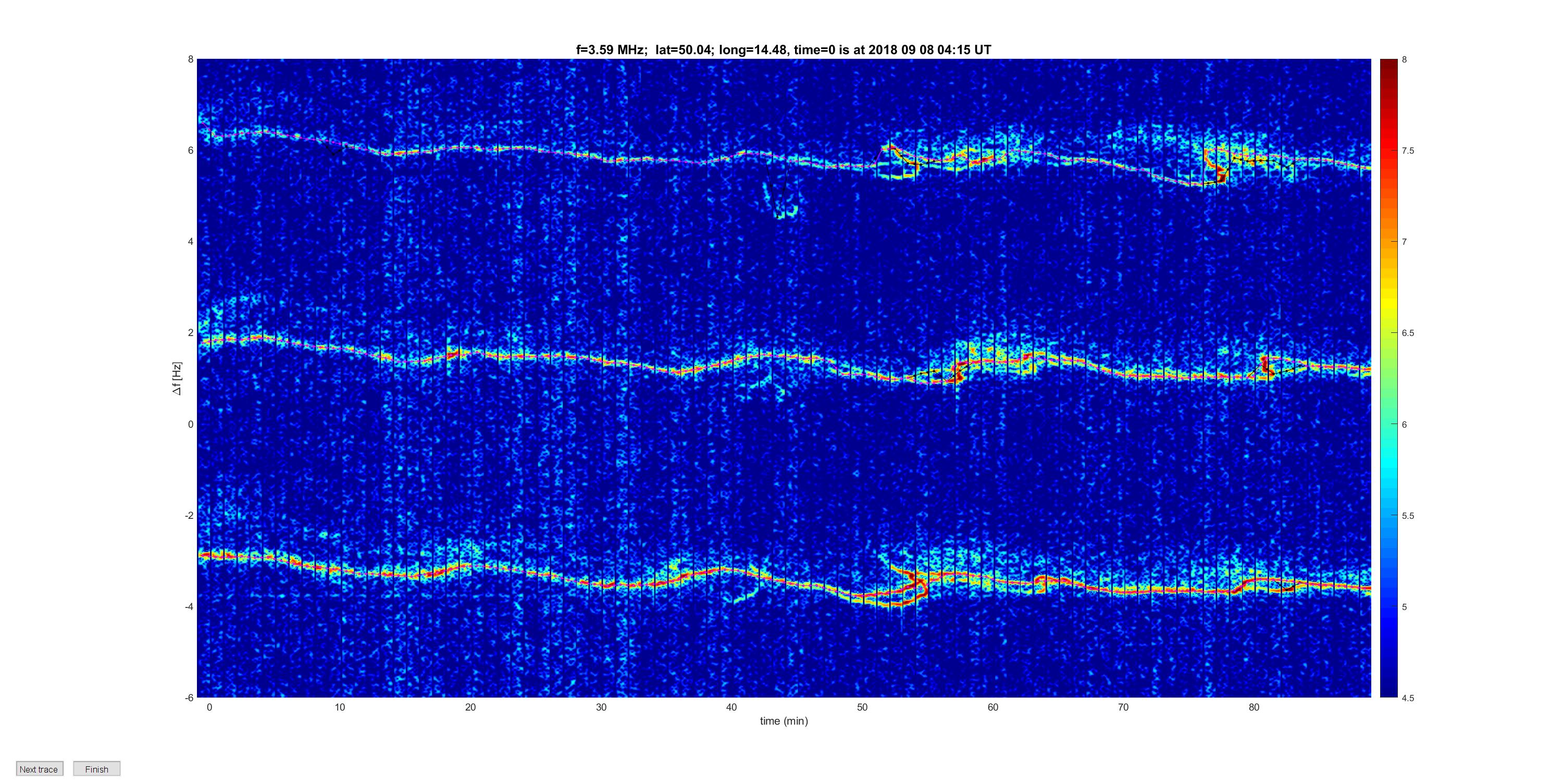Click the y-axis tick label 6

point(191,151)
